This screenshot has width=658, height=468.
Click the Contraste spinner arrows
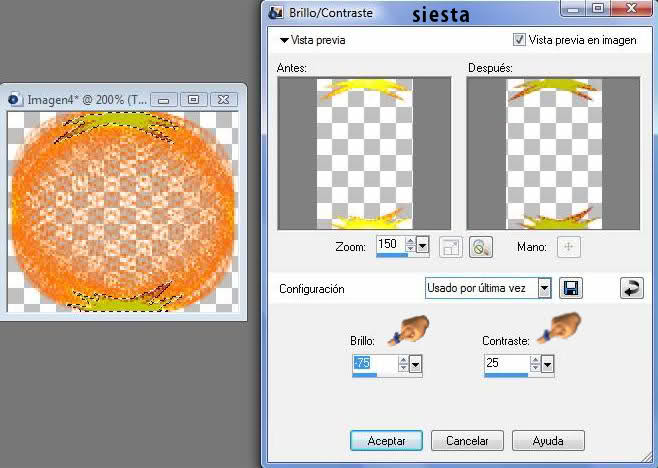[x=535, y=364]
